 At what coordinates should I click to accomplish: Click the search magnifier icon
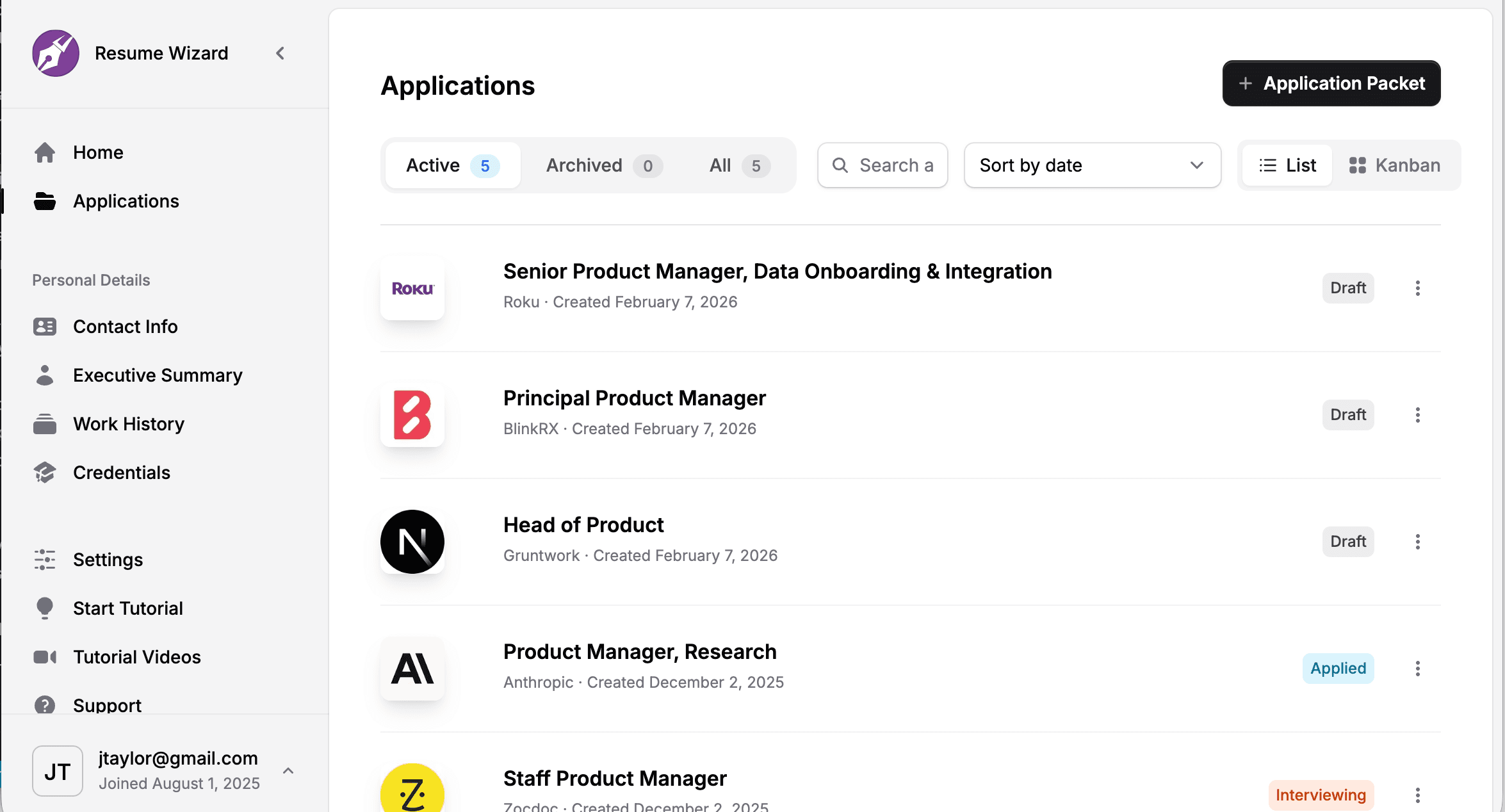click(840, 165)
